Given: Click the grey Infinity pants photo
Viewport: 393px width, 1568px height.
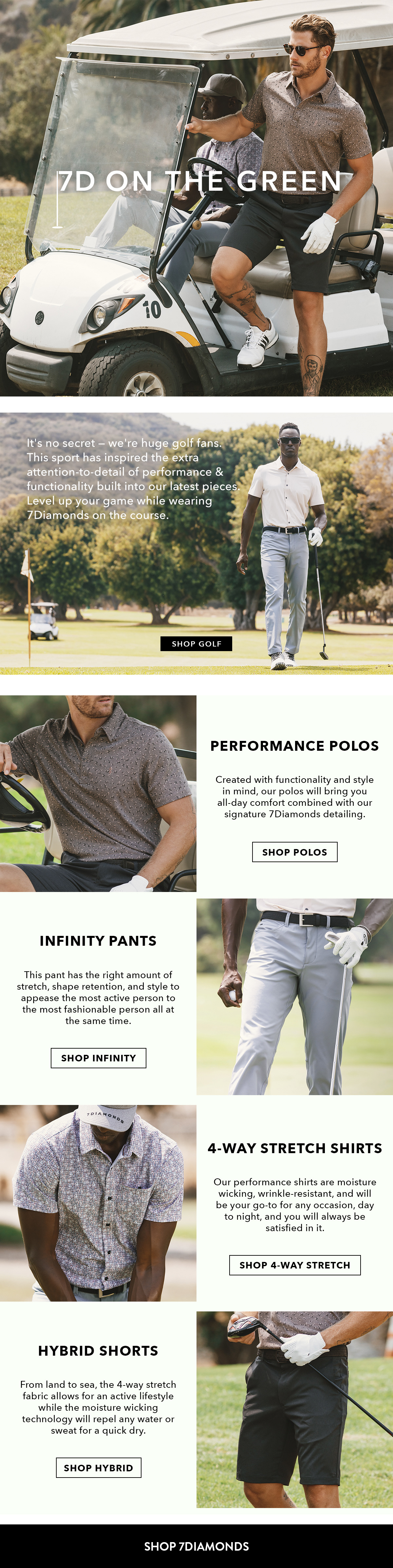Looking at the screenshot, I should (x=294, y=997).
